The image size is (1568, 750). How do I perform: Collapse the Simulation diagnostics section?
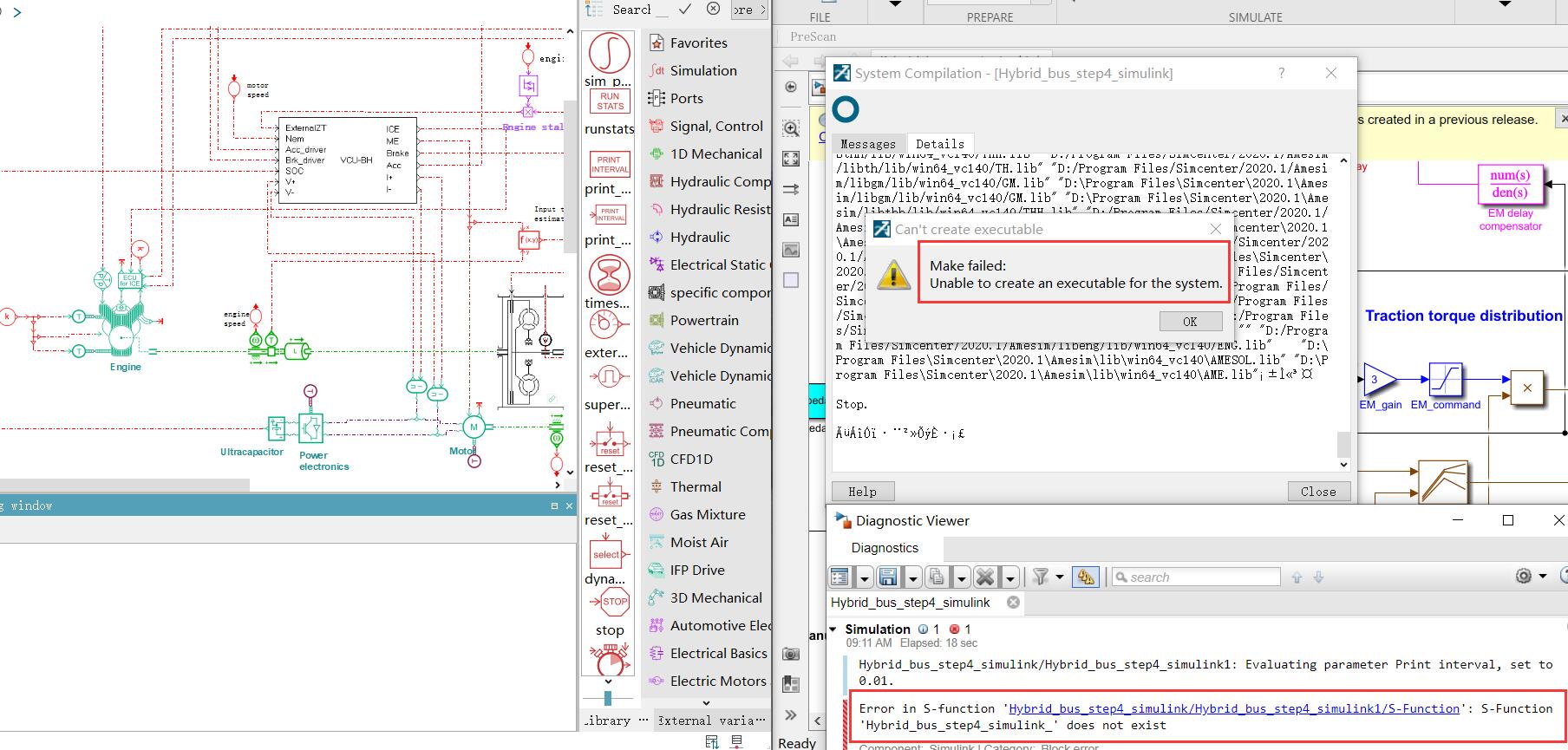pos(833,629)
